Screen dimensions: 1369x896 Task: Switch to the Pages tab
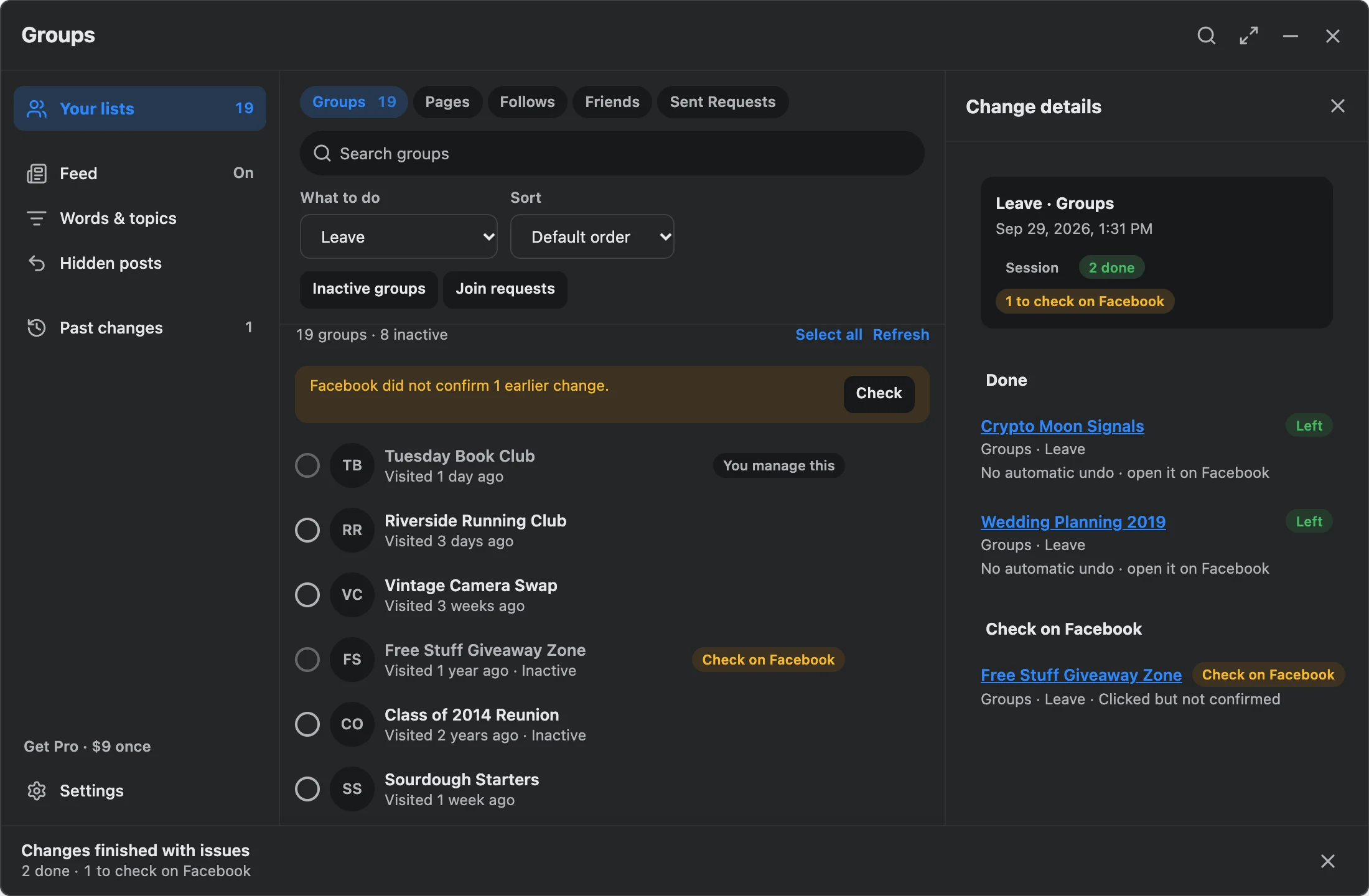tap(447, 102)
